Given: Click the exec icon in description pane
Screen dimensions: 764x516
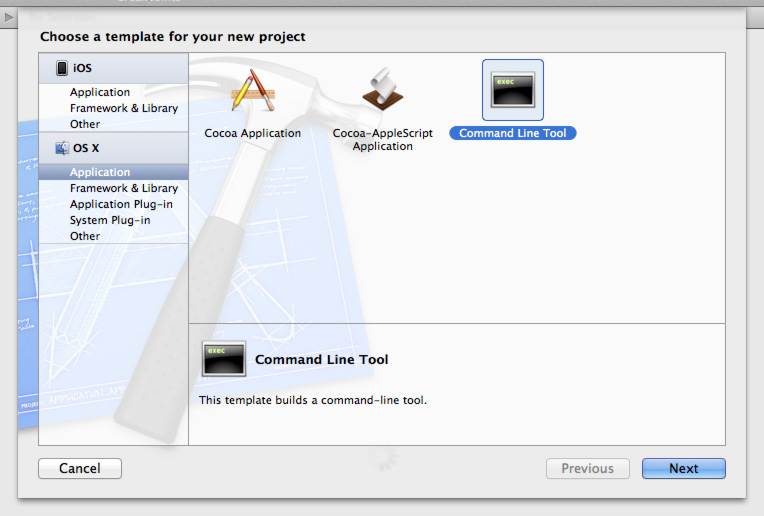Looking at the screenshot, I should [x=224, y=359].
